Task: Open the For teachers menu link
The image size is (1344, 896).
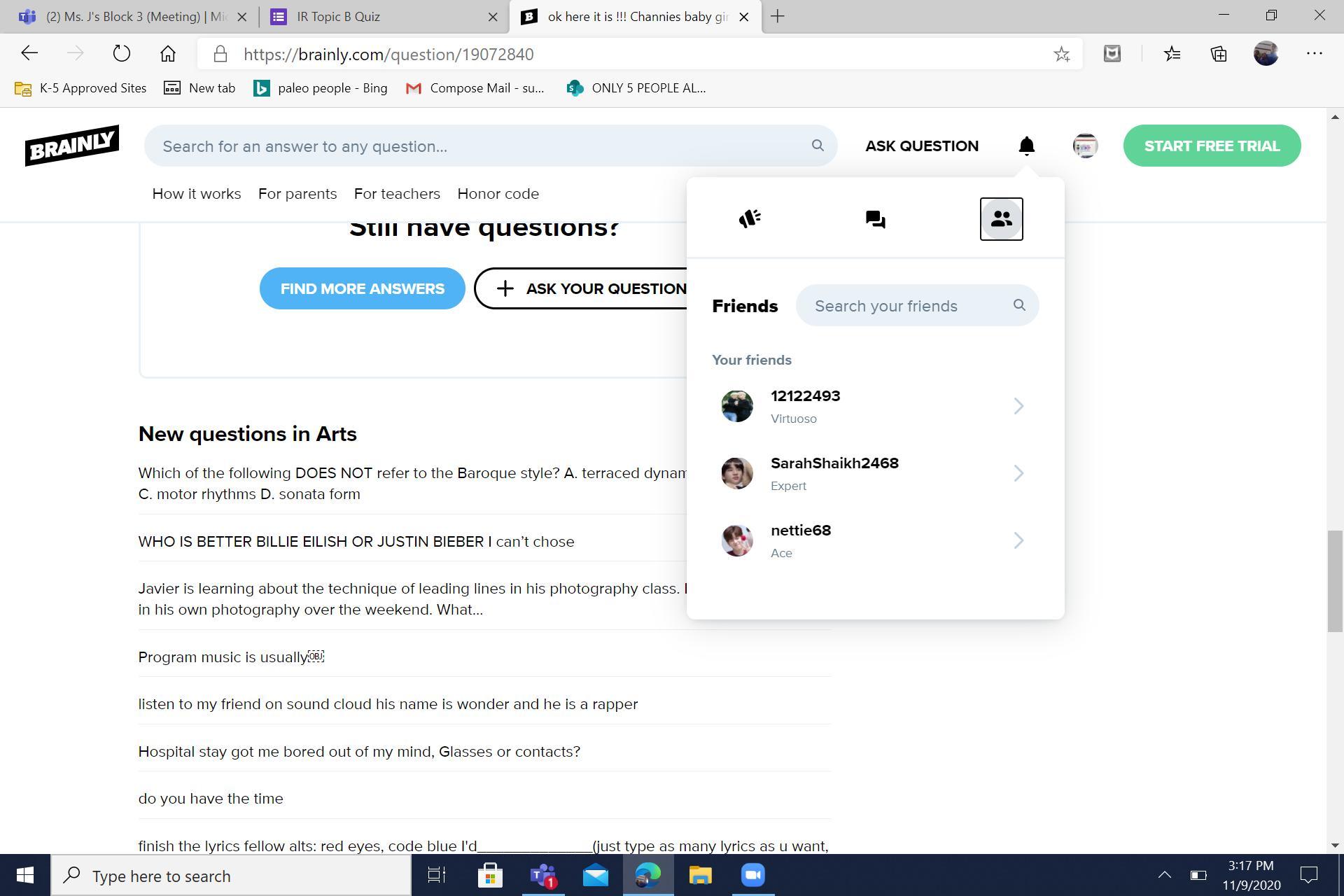Action: [397, 194]
